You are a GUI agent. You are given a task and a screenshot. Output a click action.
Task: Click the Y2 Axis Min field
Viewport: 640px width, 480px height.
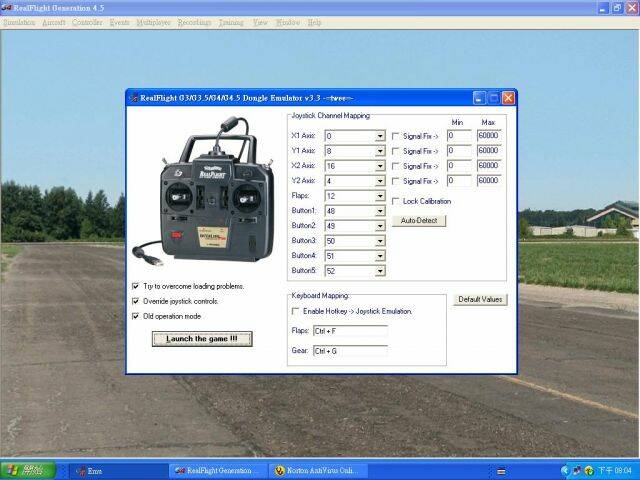459,180
